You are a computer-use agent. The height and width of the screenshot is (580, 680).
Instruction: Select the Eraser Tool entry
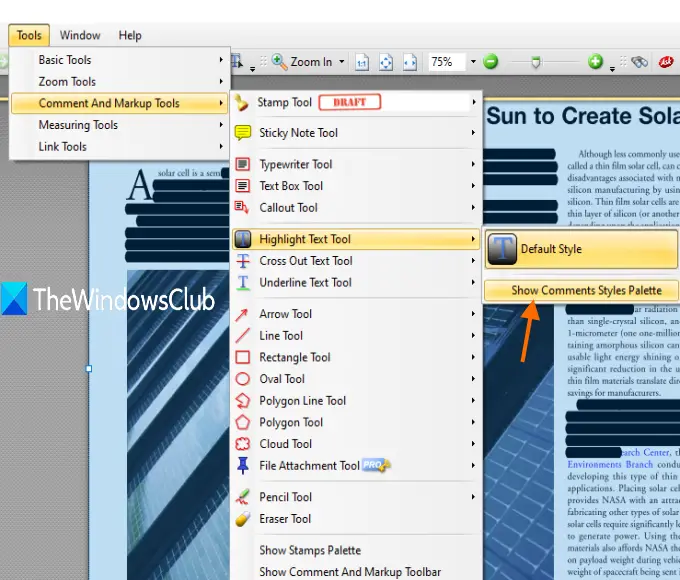tap(356, 519)
